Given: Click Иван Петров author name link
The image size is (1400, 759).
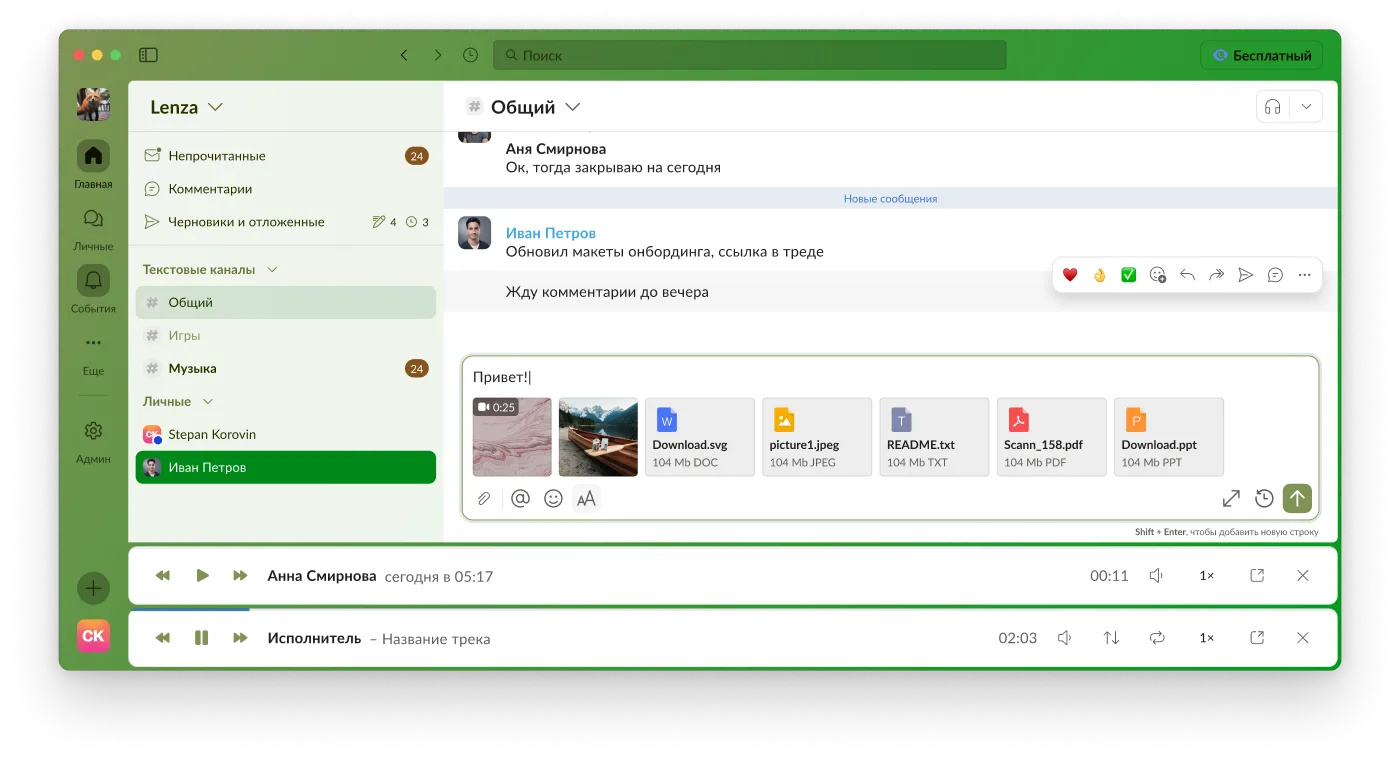Looking at the screenshot, I should (x=551, y=233).
